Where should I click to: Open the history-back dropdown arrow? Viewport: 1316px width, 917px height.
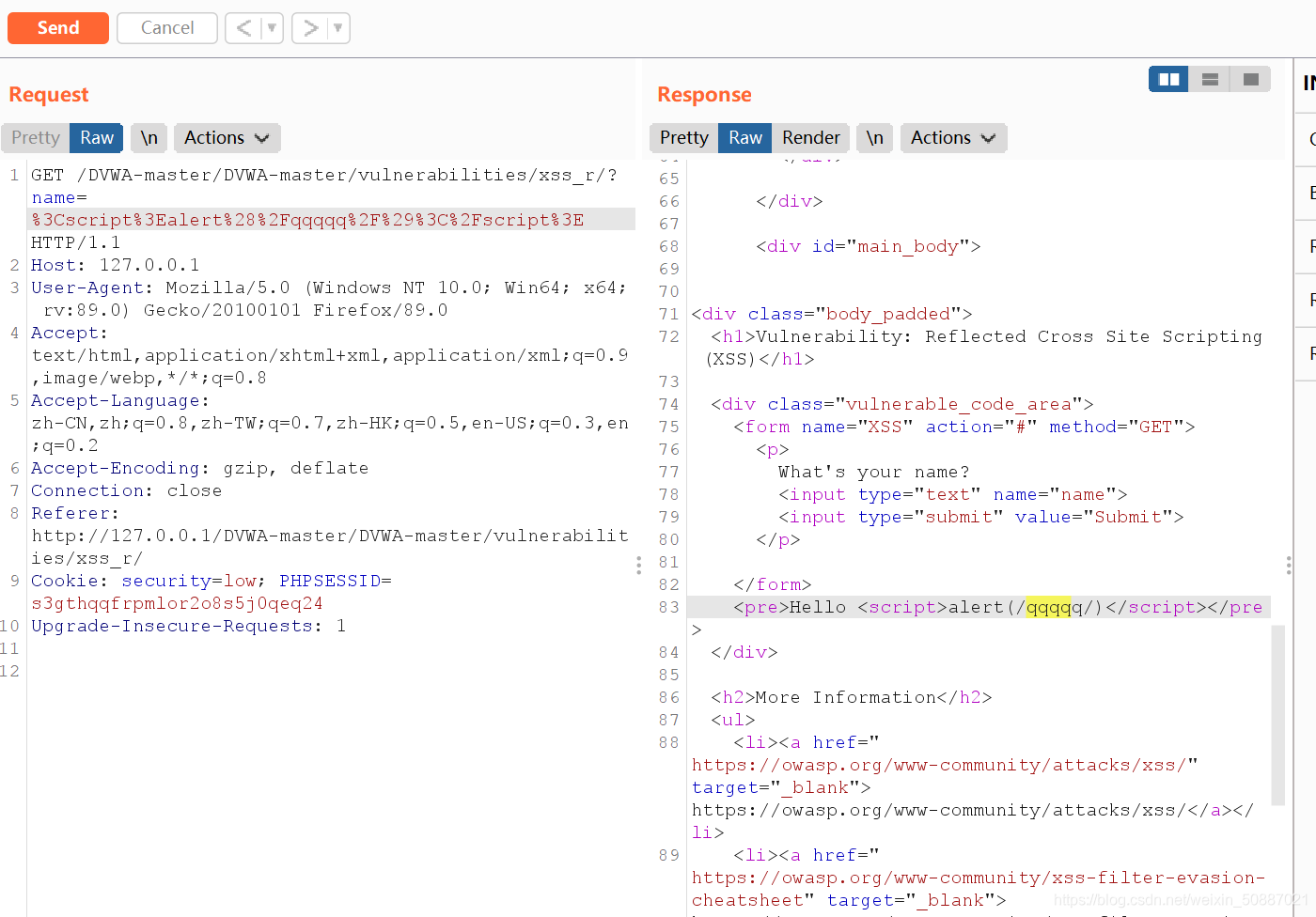[272, 28]
